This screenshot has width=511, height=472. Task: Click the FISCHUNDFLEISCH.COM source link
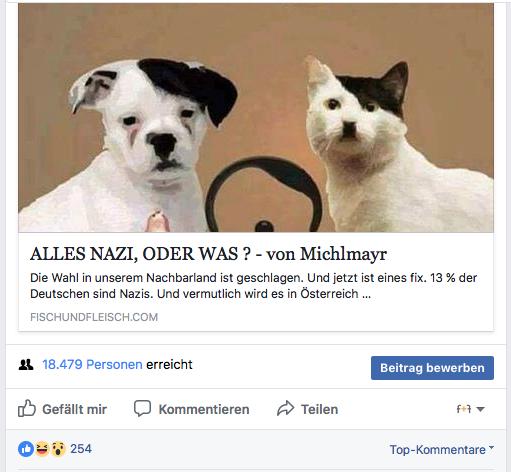[x=94, y=317]
